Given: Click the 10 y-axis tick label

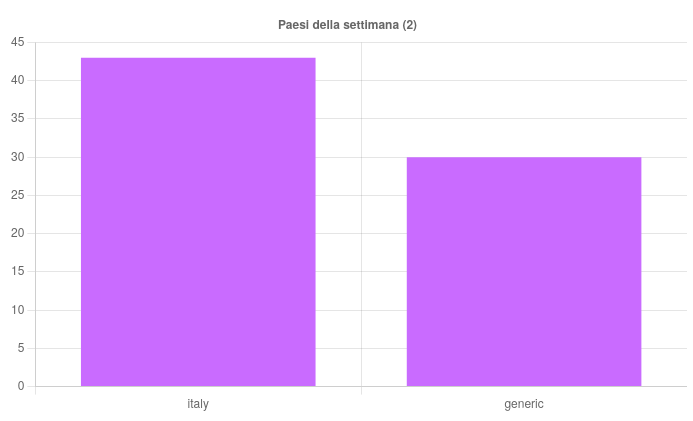Looking at the screenshot, I should [18, 310].
